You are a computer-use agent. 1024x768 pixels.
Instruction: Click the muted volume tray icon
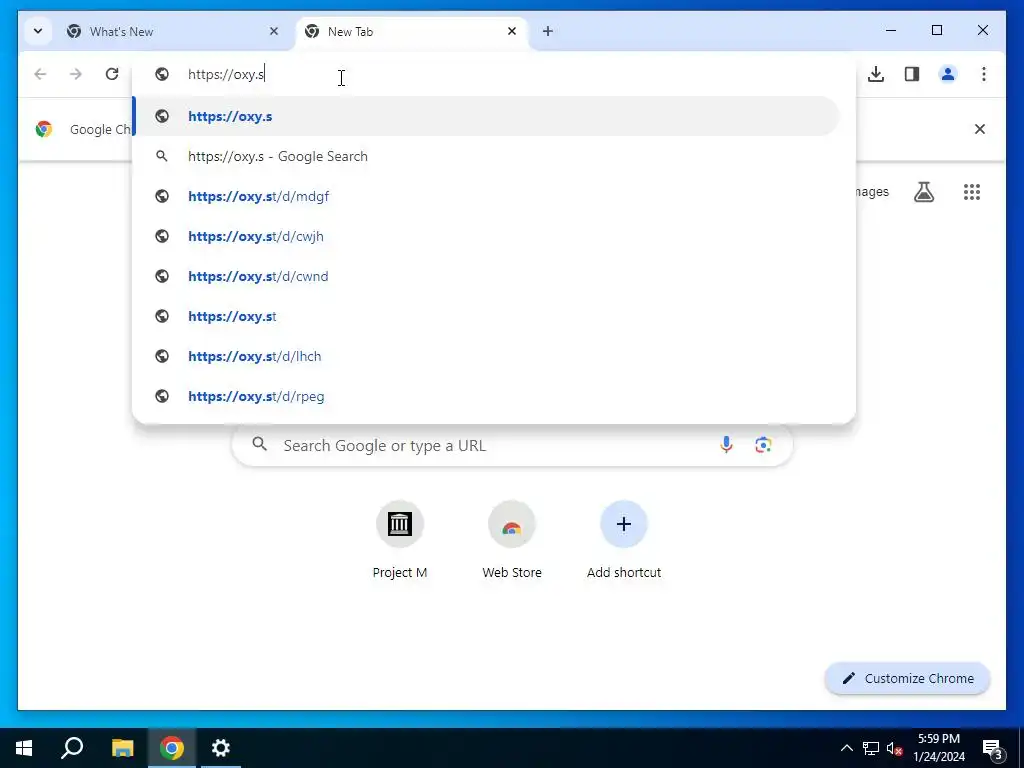(x=894, y=748)
